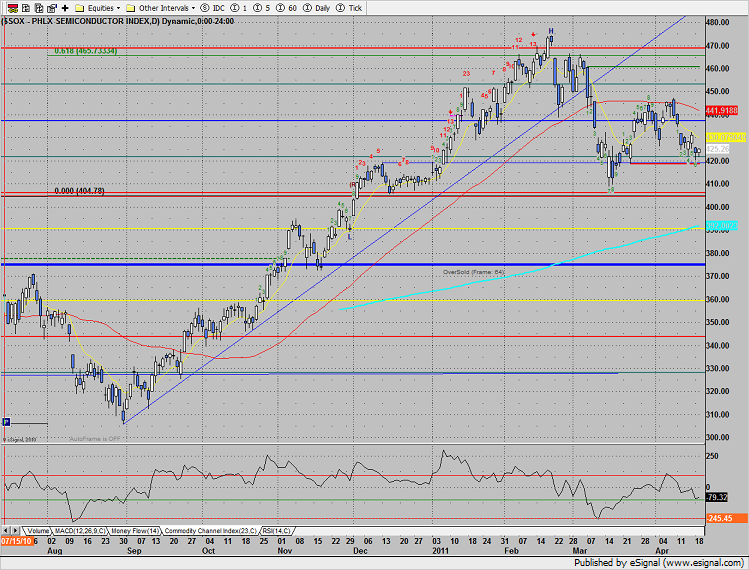Click the Other Intervals folder icon

click(130, 8)
